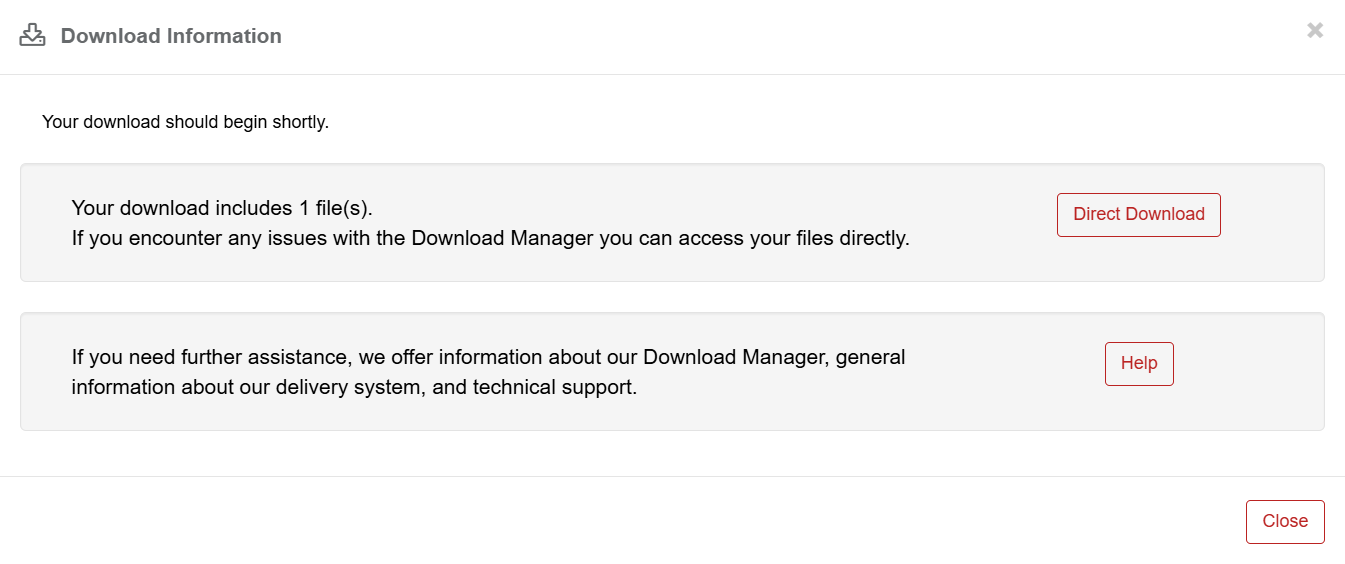Viewport: 1345px width, 564px height.
Task: Open the Help button
Action: (1139, 364)
